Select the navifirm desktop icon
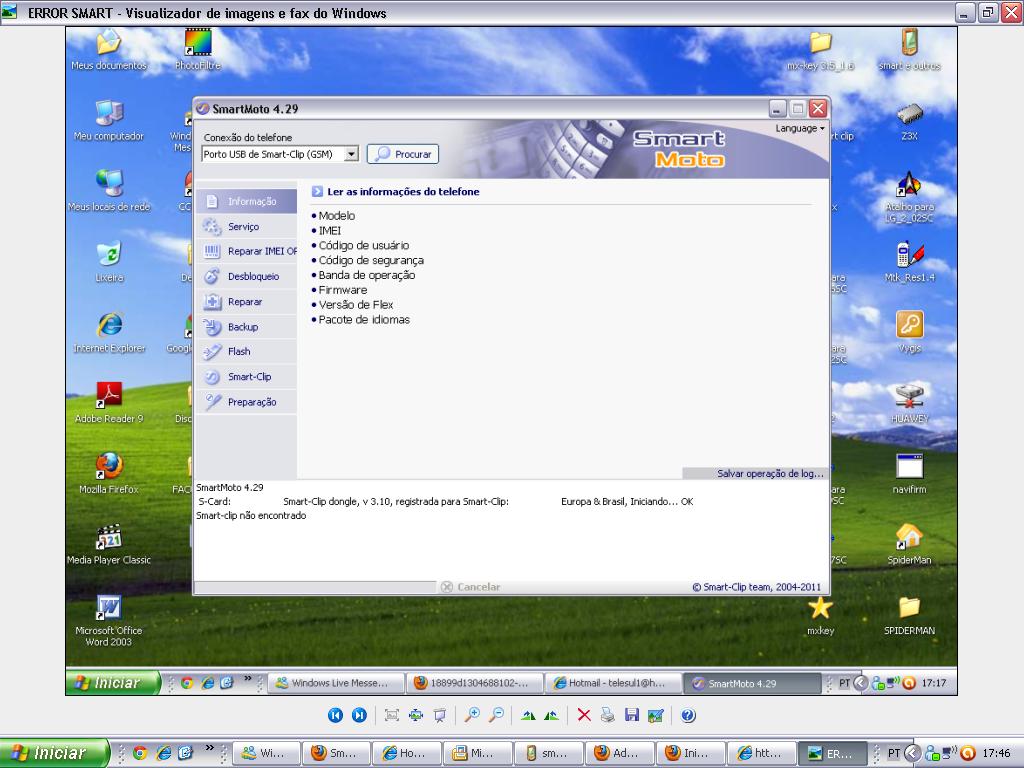 pyautogui.click(x=909, y=473)
